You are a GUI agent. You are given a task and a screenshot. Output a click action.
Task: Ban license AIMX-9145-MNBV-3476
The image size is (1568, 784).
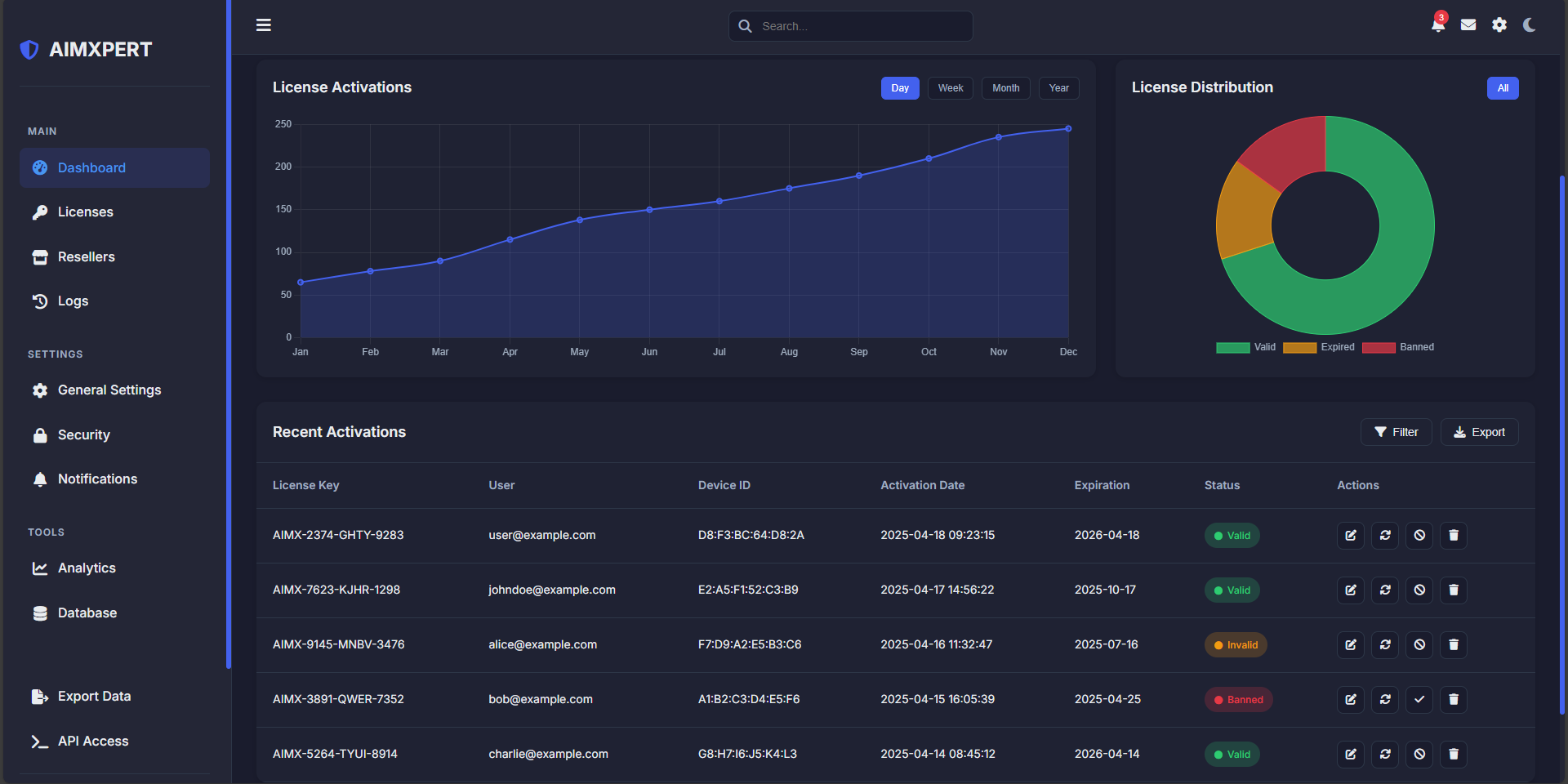pos(1419,645)
